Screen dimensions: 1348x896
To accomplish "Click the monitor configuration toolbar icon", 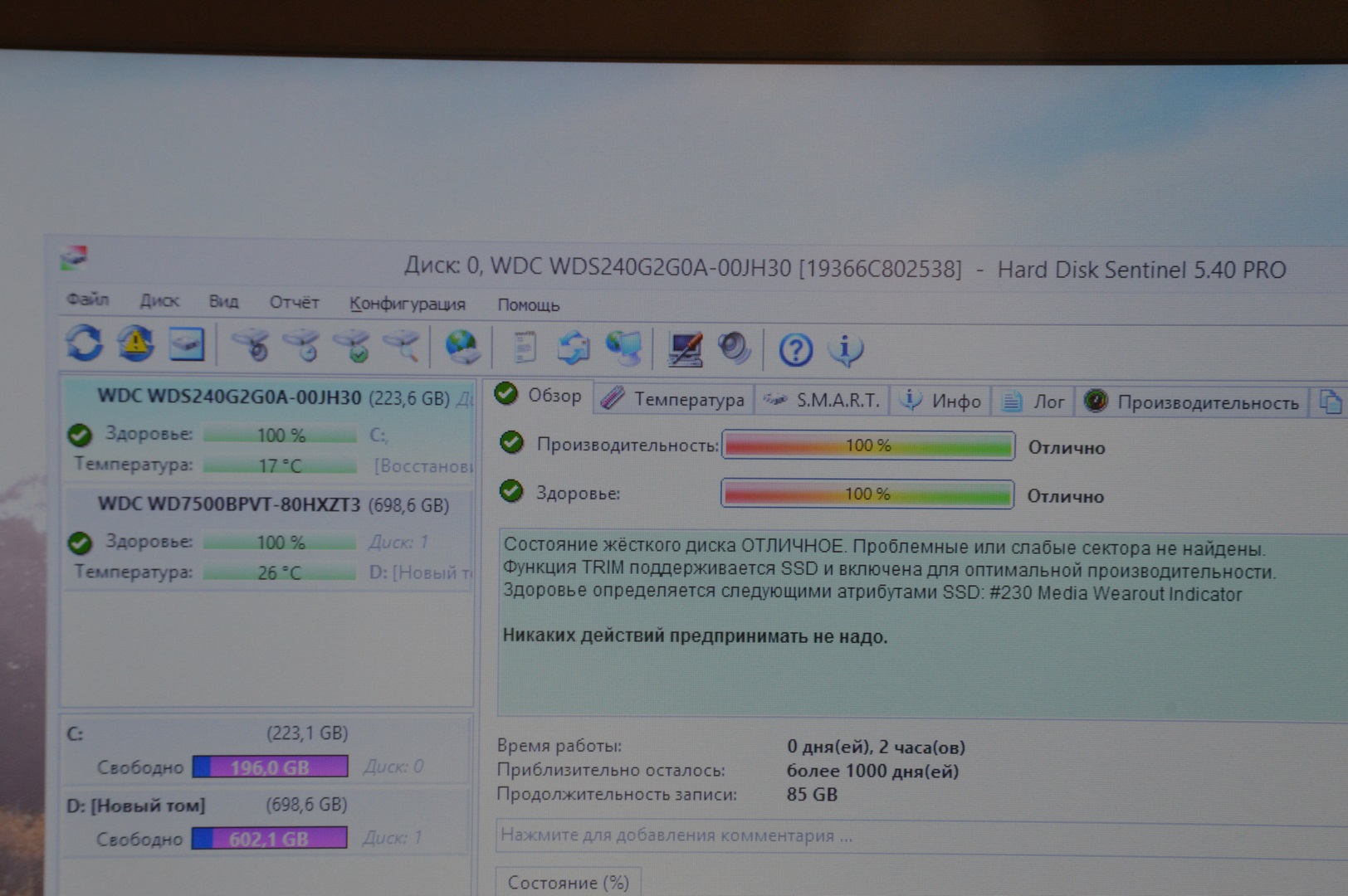I will (x=686, y=348).
